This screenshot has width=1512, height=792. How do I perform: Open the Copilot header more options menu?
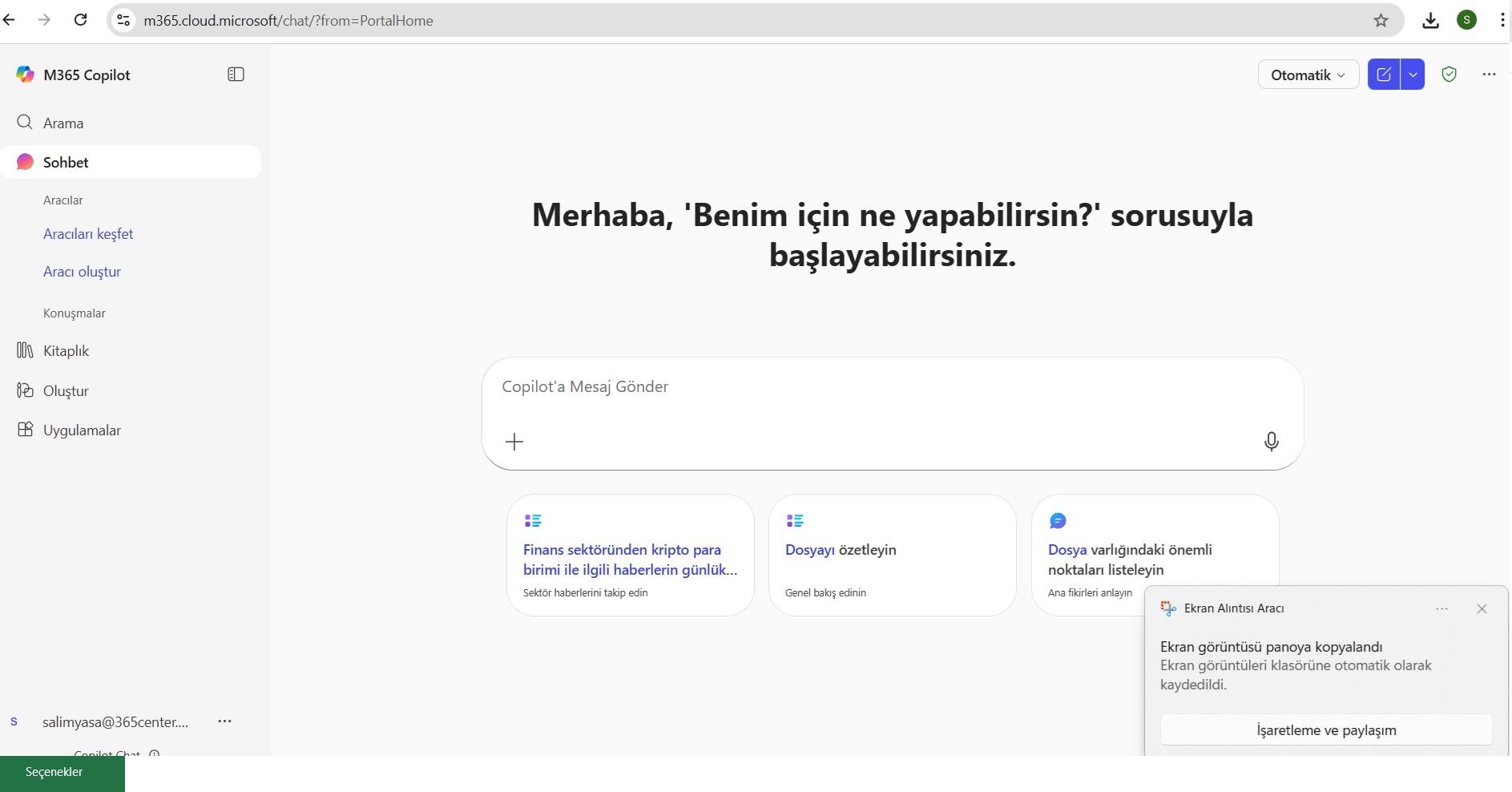[x=1489, y=75]
